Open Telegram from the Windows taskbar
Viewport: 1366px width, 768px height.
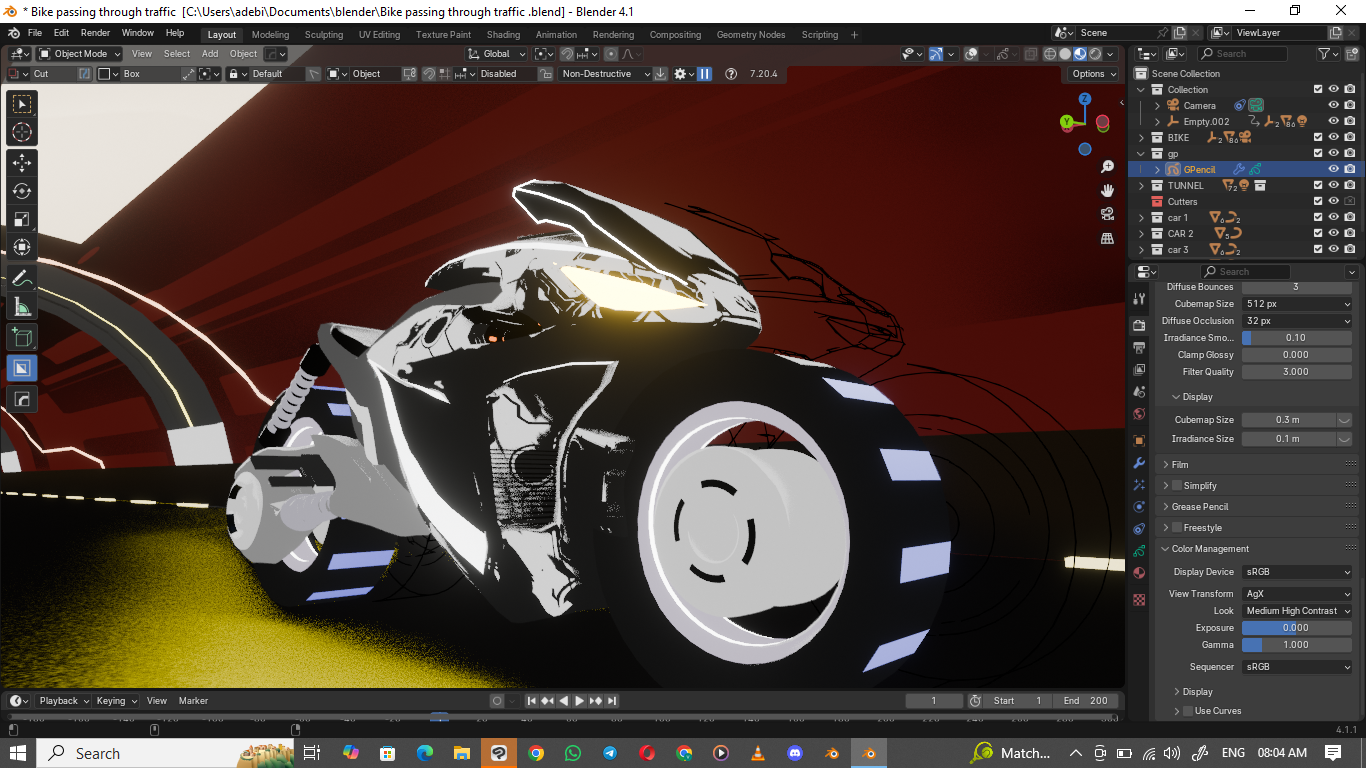click(x=609, y=753)
